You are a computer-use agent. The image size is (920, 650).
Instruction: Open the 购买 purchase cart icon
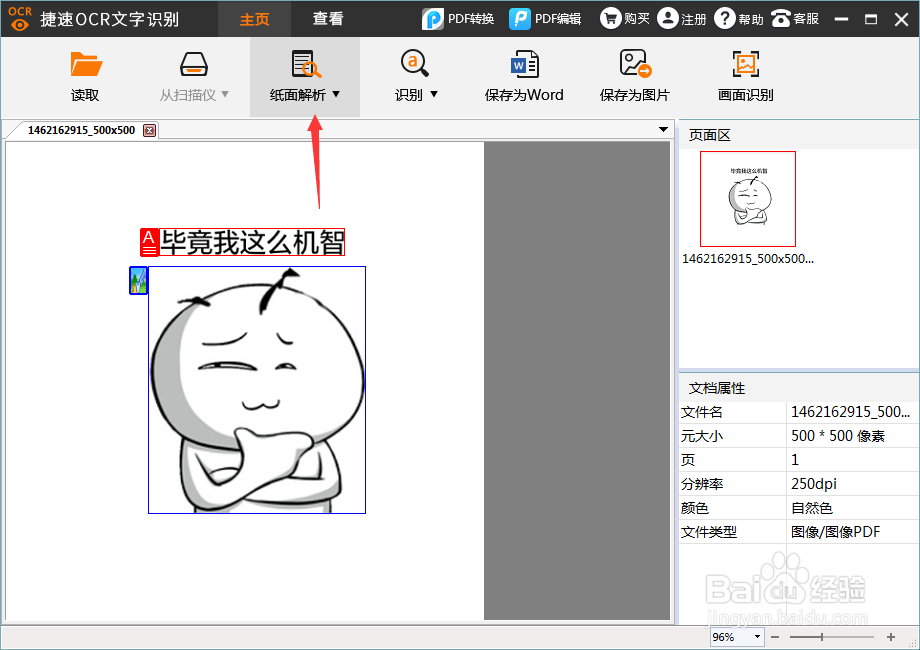coord(609,17)
